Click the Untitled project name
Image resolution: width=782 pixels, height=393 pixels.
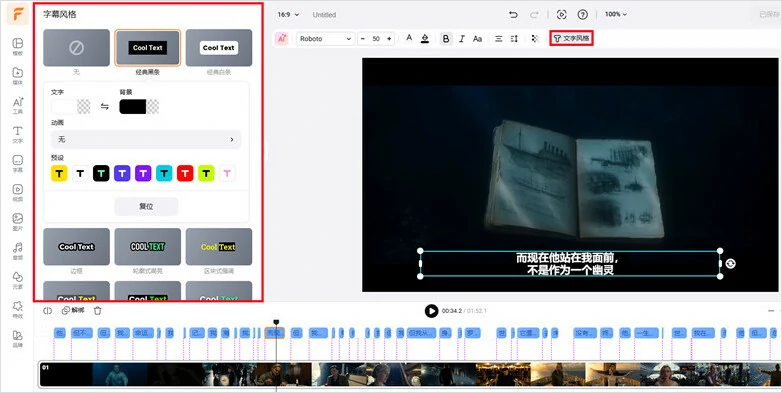click(x=324, y=14)
